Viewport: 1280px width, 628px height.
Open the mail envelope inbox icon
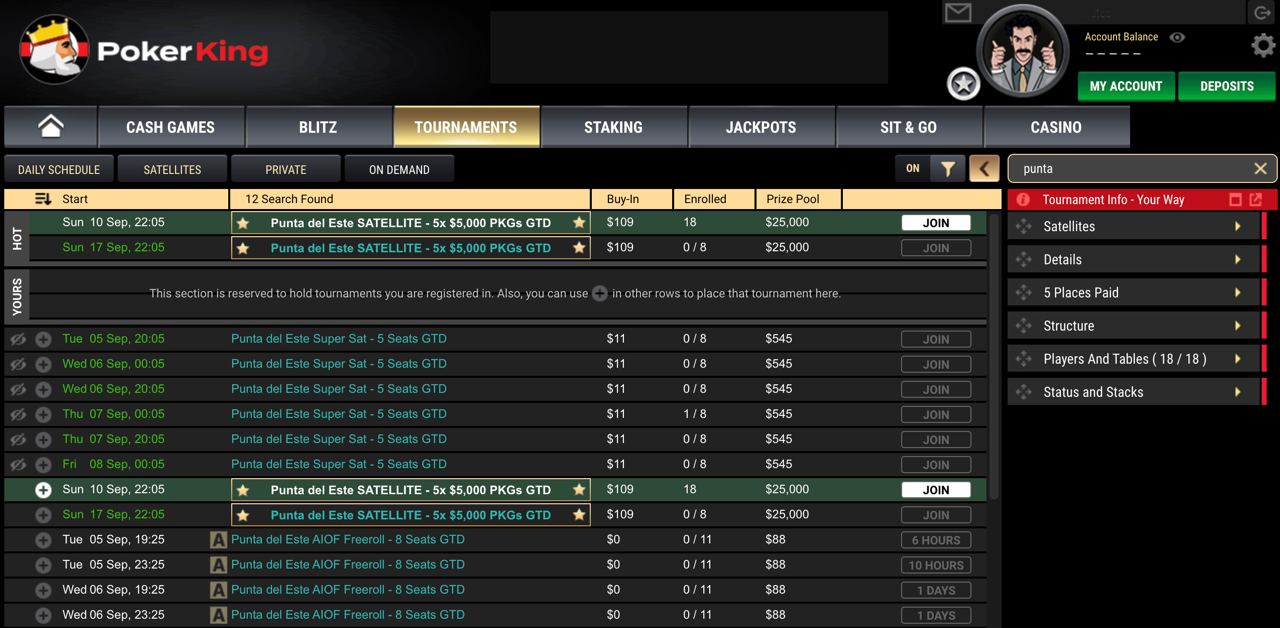point(958,12)
